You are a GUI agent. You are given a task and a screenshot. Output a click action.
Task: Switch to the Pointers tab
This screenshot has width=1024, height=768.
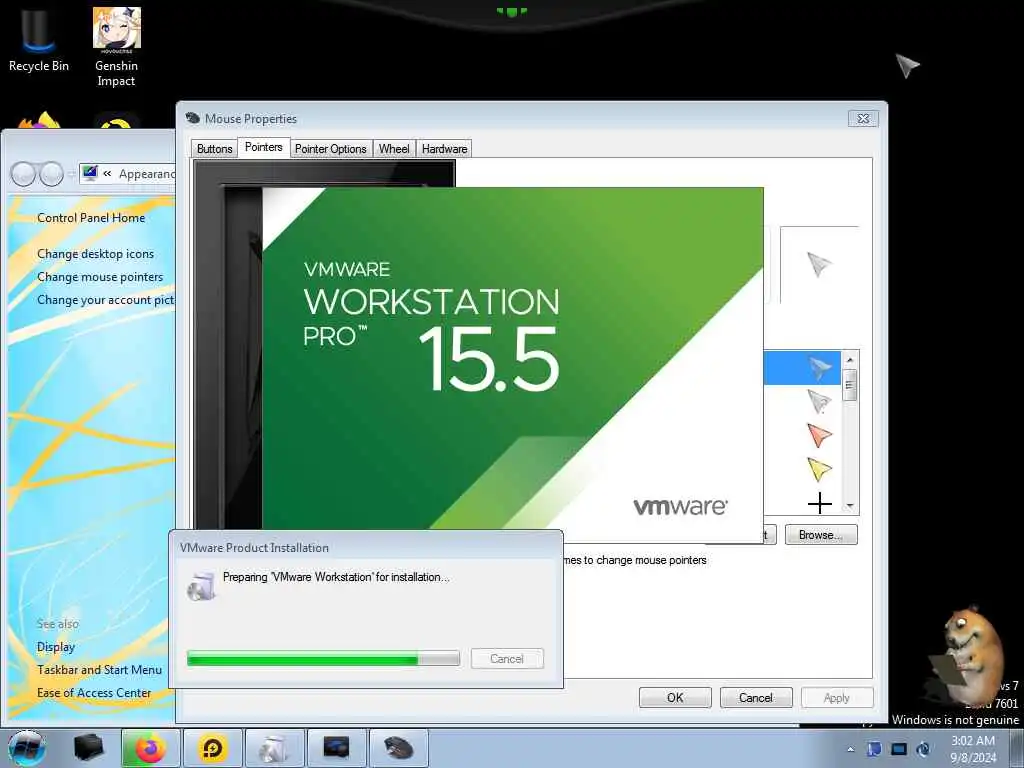point(263,148)
